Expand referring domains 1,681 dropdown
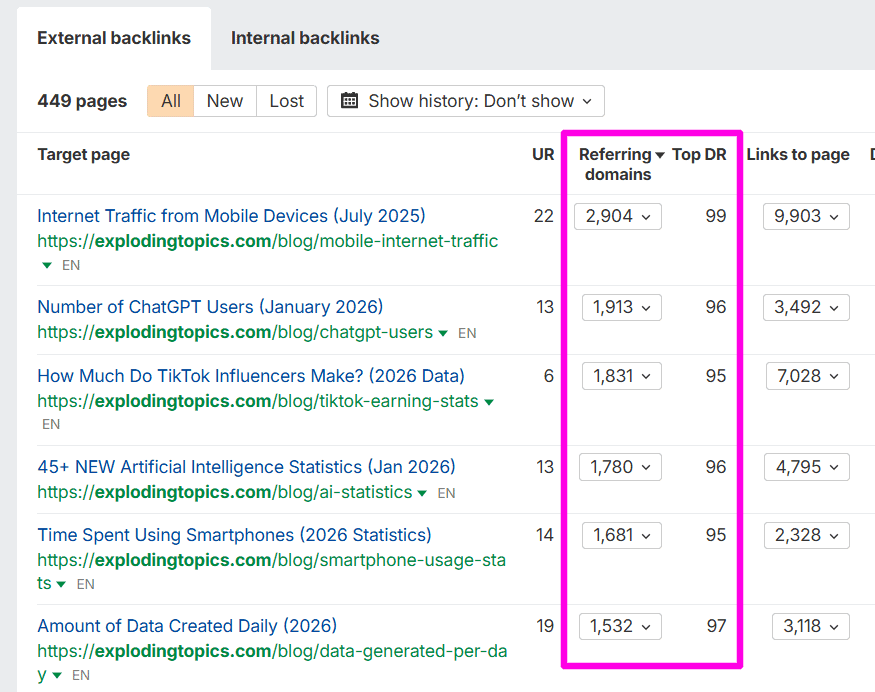The image size is (875, 692). (622, 536)
